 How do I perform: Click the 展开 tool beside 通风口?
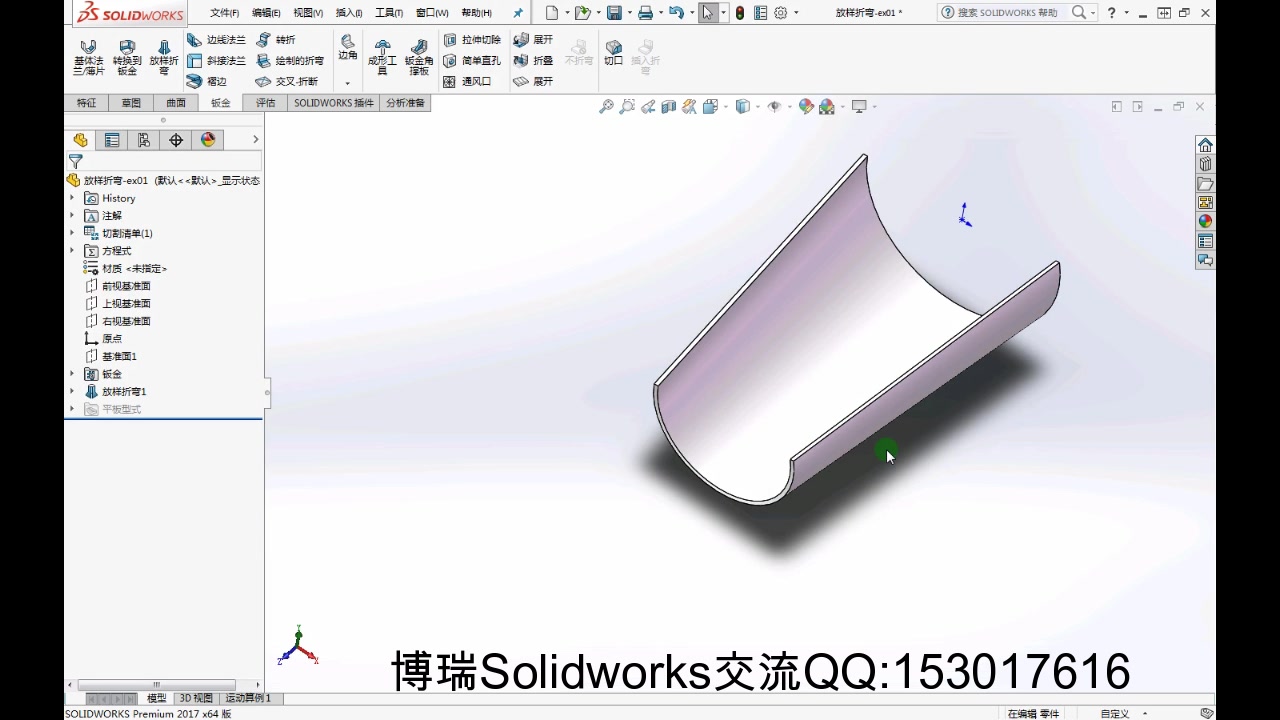point(533,82)
